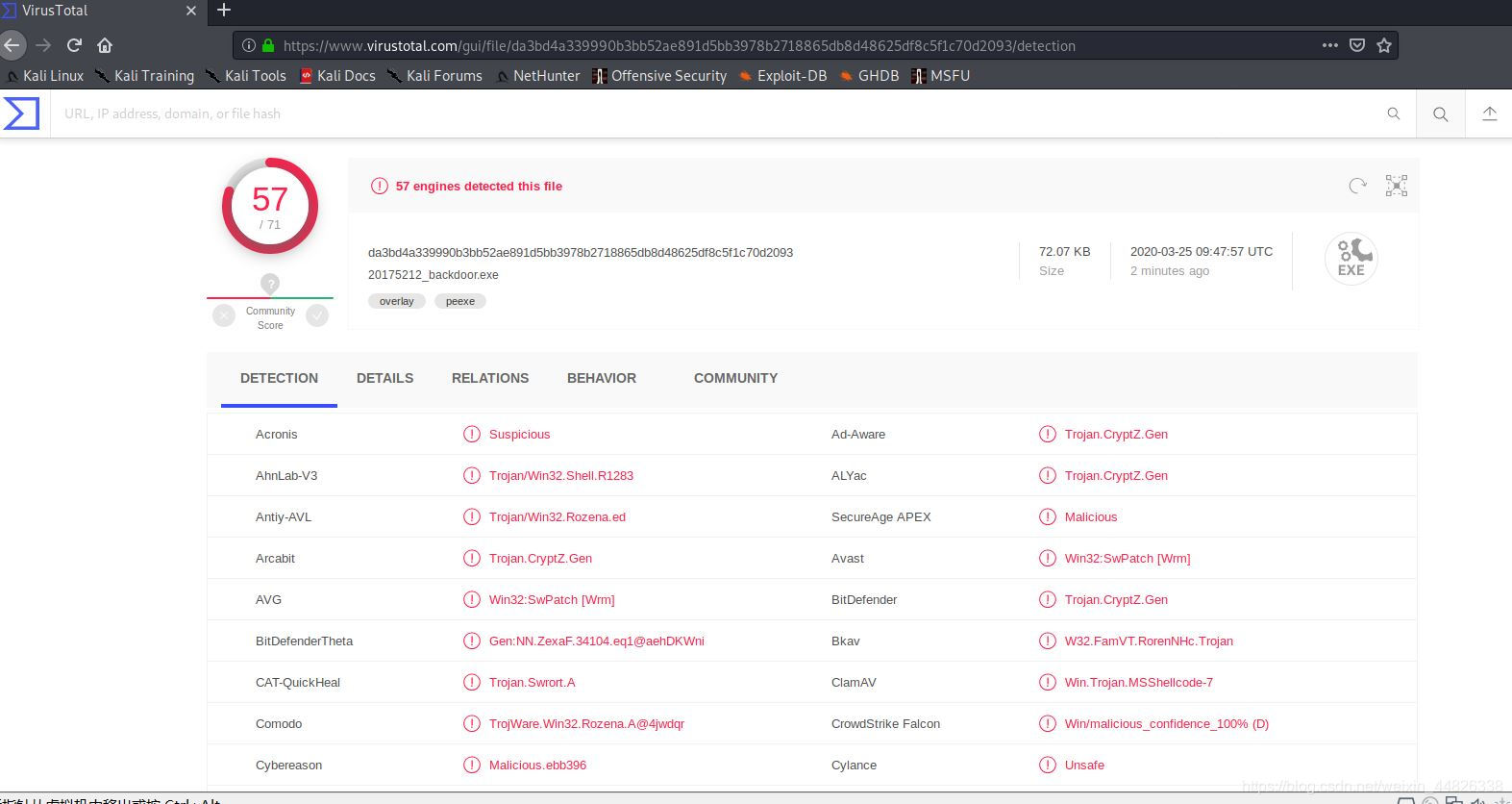Reload the page with refresh icon

click(74, 45)
